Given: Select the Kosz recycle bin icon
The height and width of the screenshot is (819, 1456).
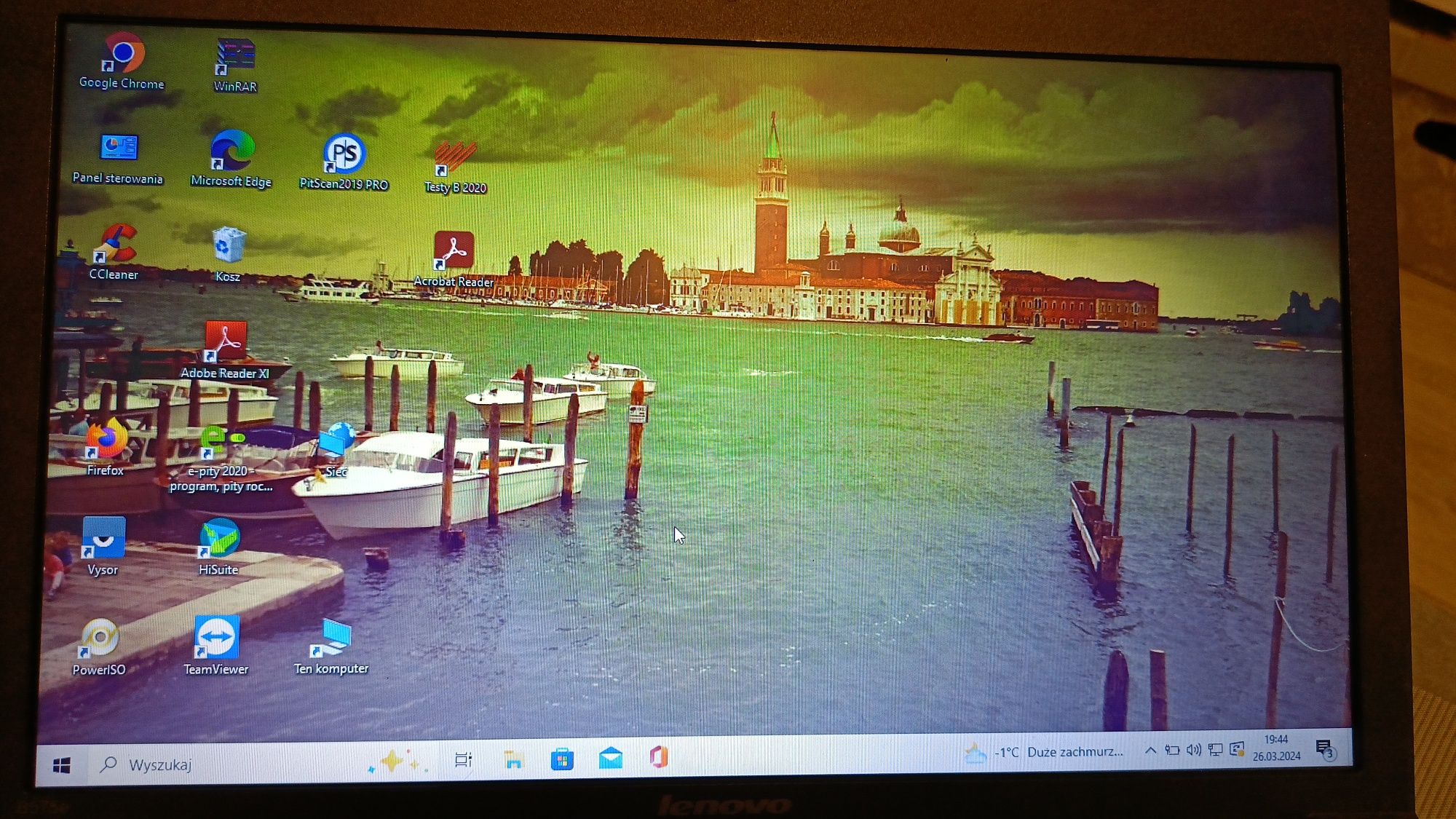Looking at the screenshot, I should pyautogui.click(x=228, y=254).
